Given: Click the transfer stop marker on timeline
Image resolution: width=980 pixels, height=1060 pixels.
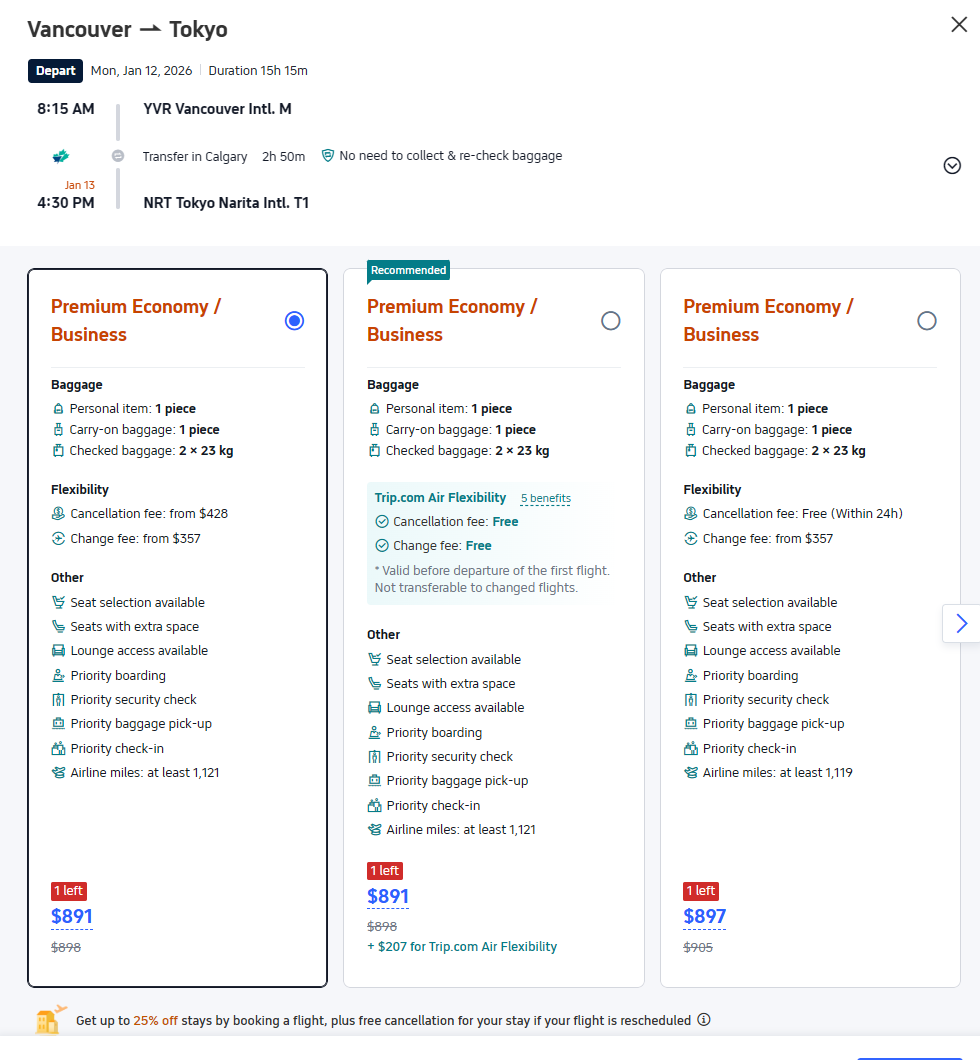Looking at the screenshot, I should click(x=118, y=156).
